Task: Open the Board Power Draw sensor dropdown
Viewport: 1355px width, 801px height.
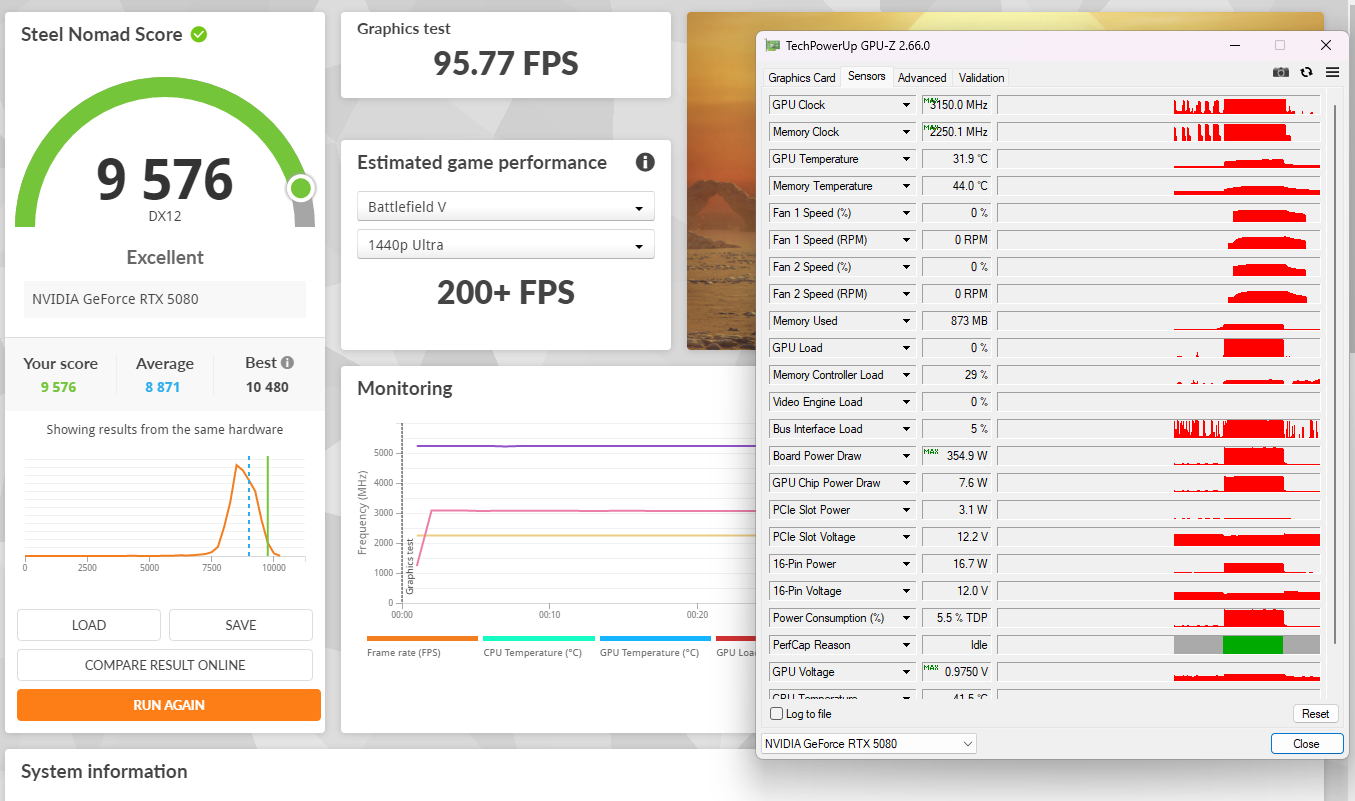Action: pos(907,456)
